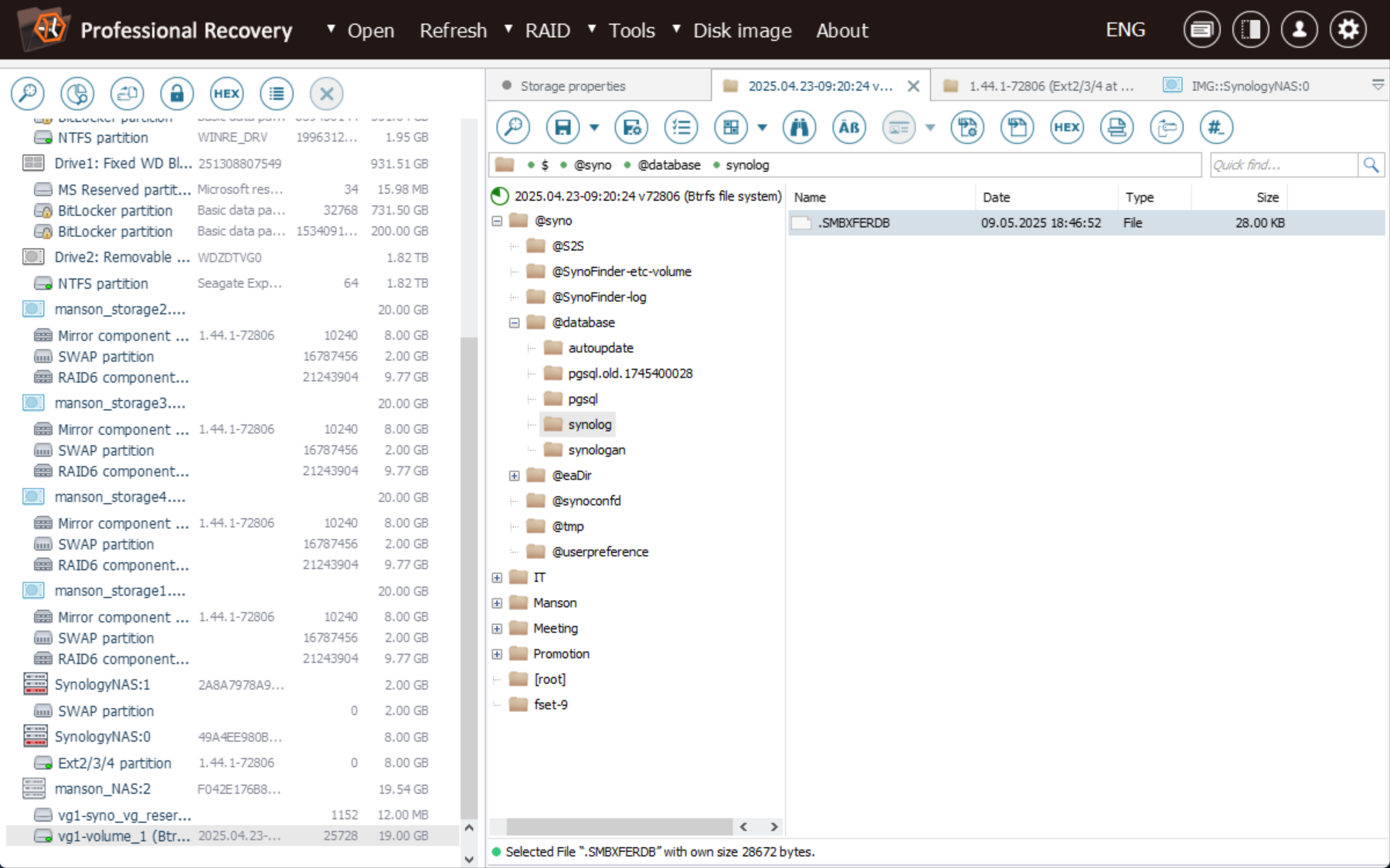Switch language via ENG button

[1125, 30]
